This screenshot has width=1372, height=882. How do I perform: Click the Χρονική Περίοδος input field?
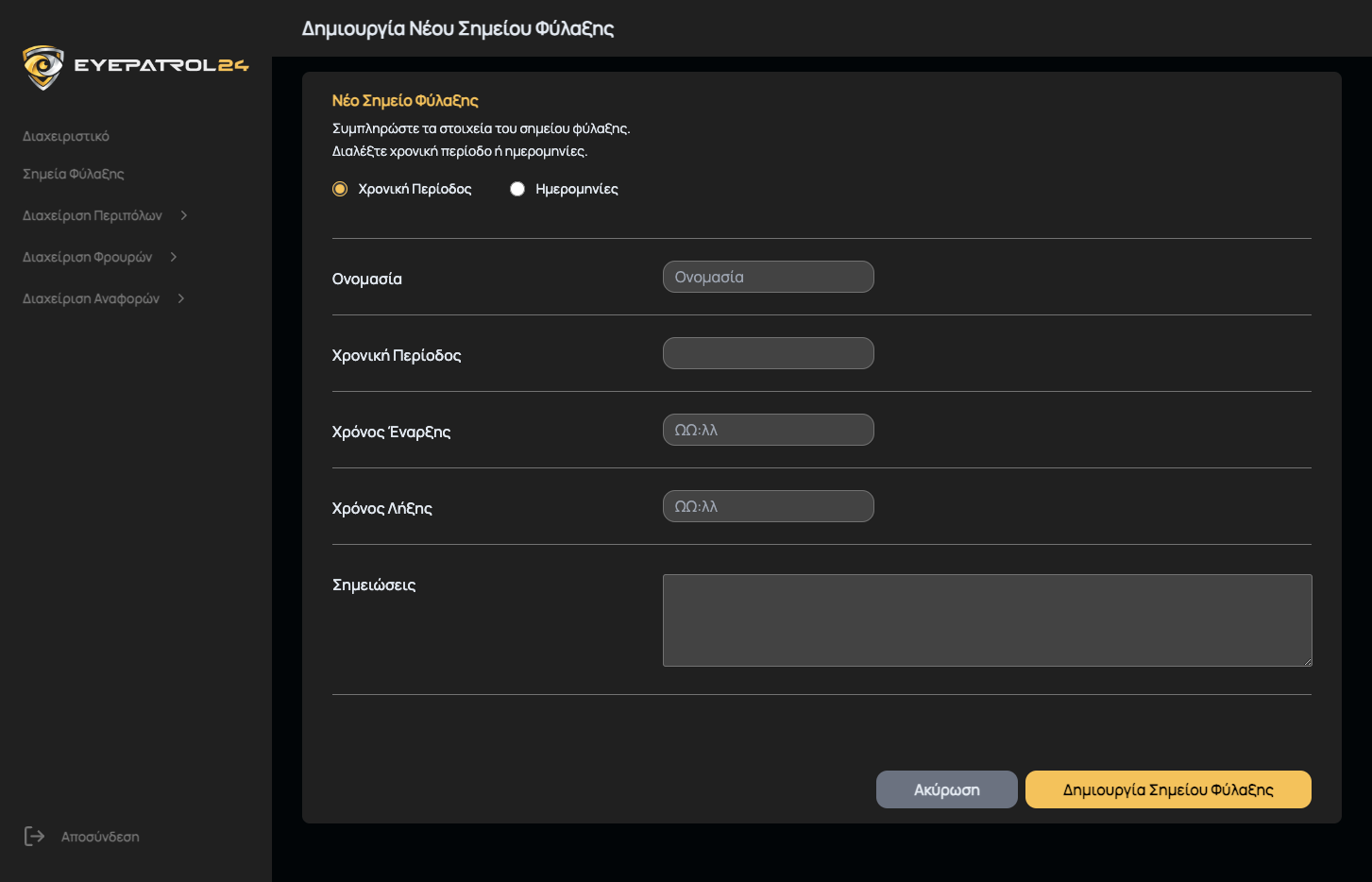(x=768, y=353)
